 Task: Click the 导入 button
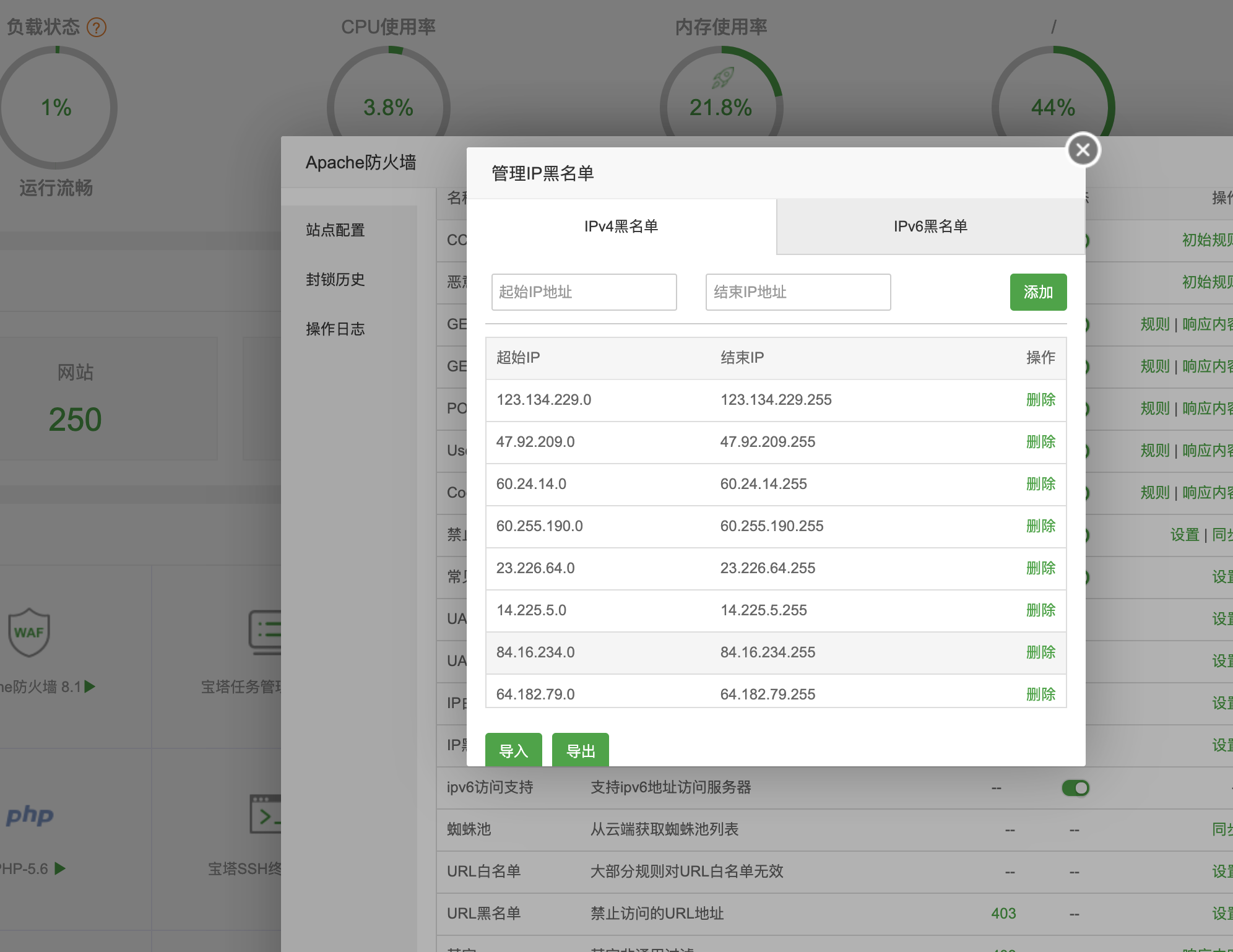[x=513, y=750]
